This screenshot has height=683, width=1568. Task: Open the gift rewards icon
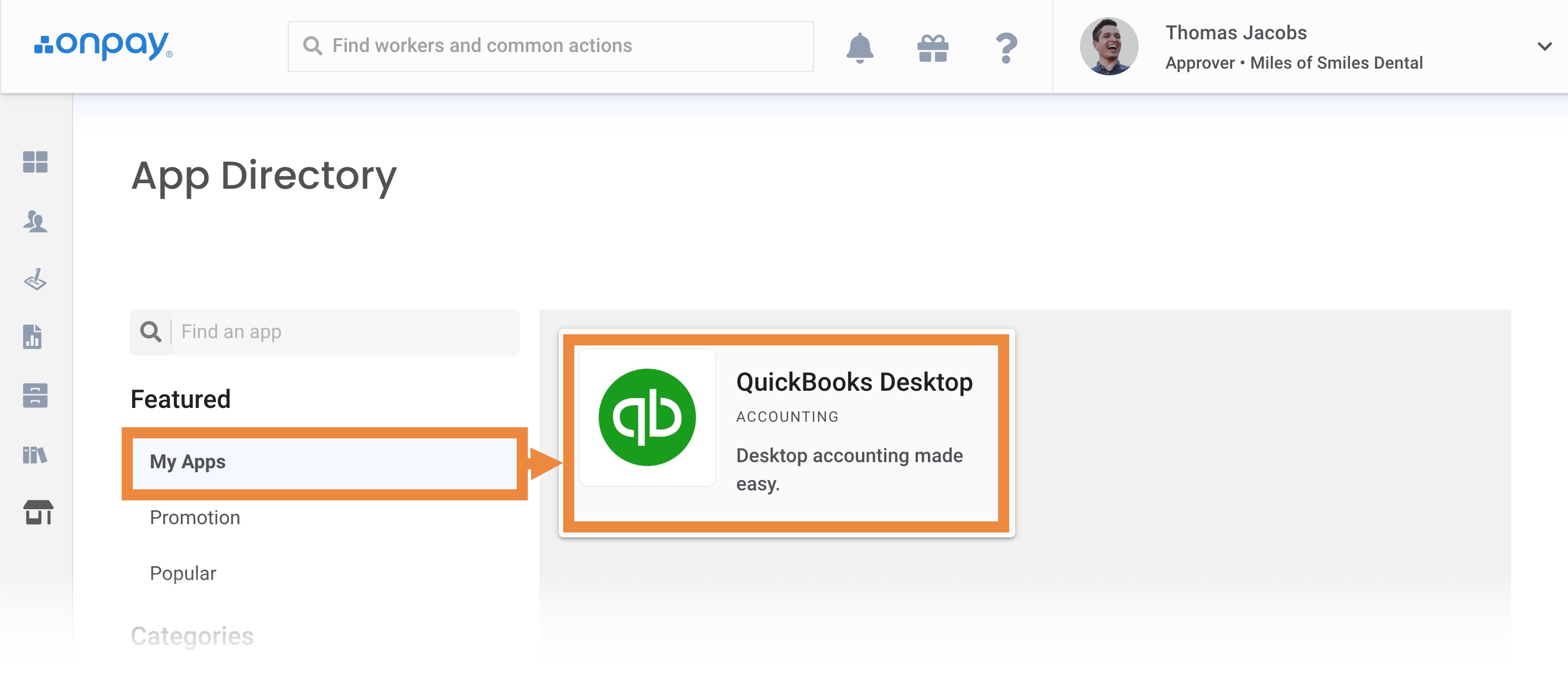(x=932, y=48)
